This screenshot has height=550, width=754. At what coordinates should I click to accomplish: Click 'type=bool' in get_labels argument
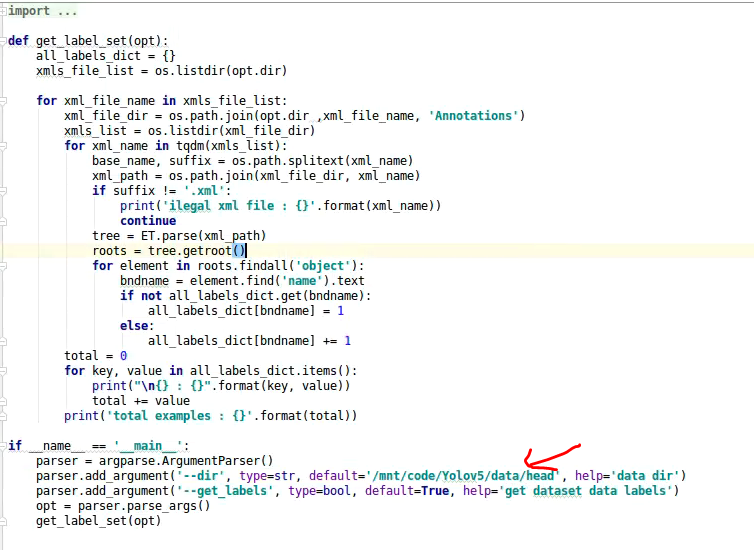pos(319,491)
